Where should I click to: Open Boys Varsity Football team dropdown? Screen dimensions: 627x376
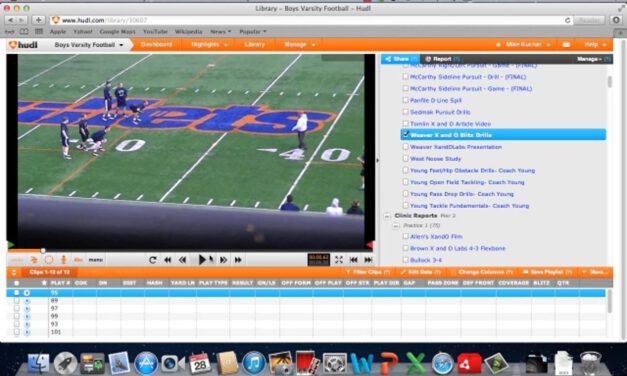coord(89,45)
